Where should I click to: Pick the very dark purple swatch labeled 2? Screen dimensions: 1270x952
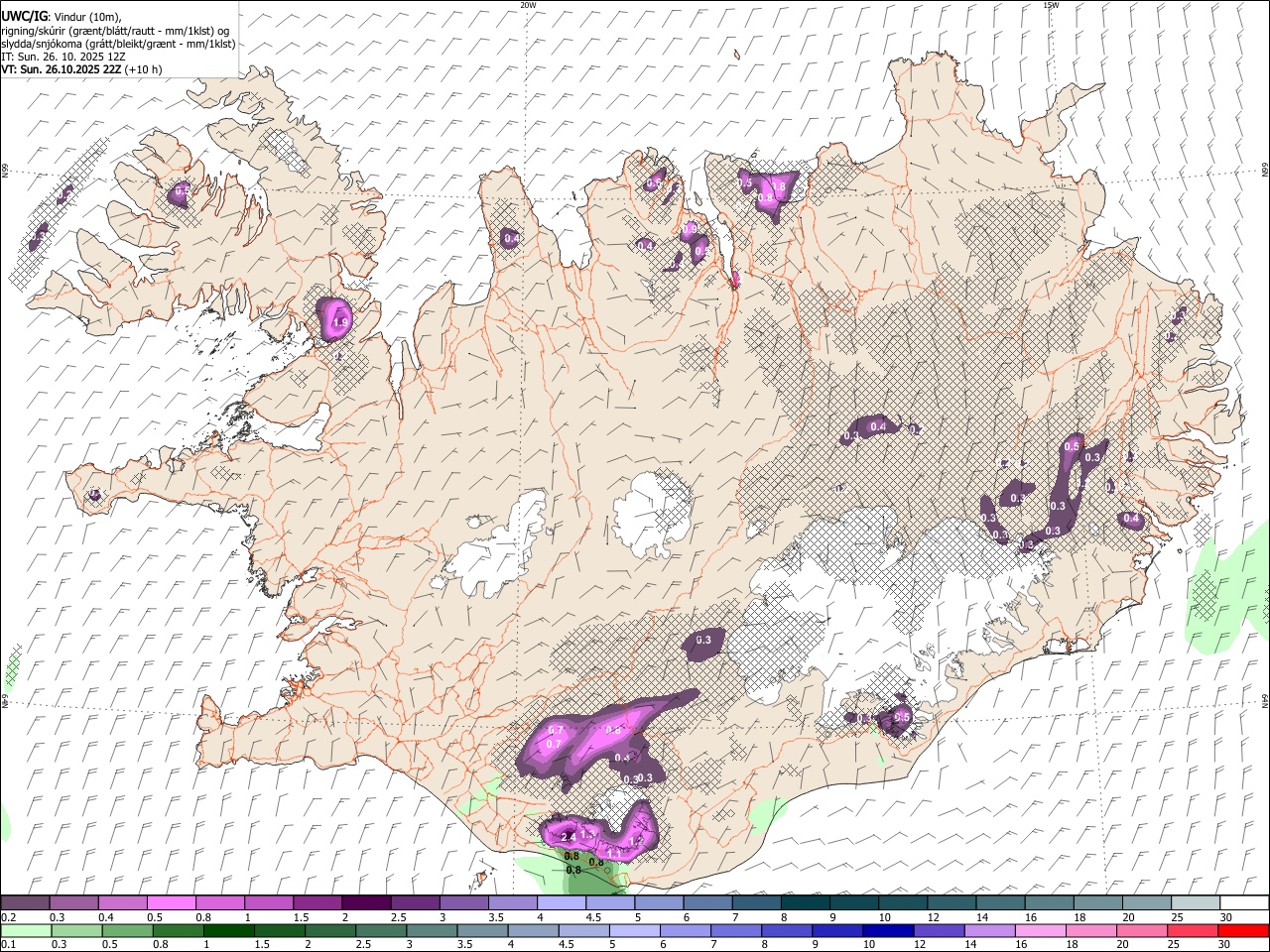pos(365,903)
